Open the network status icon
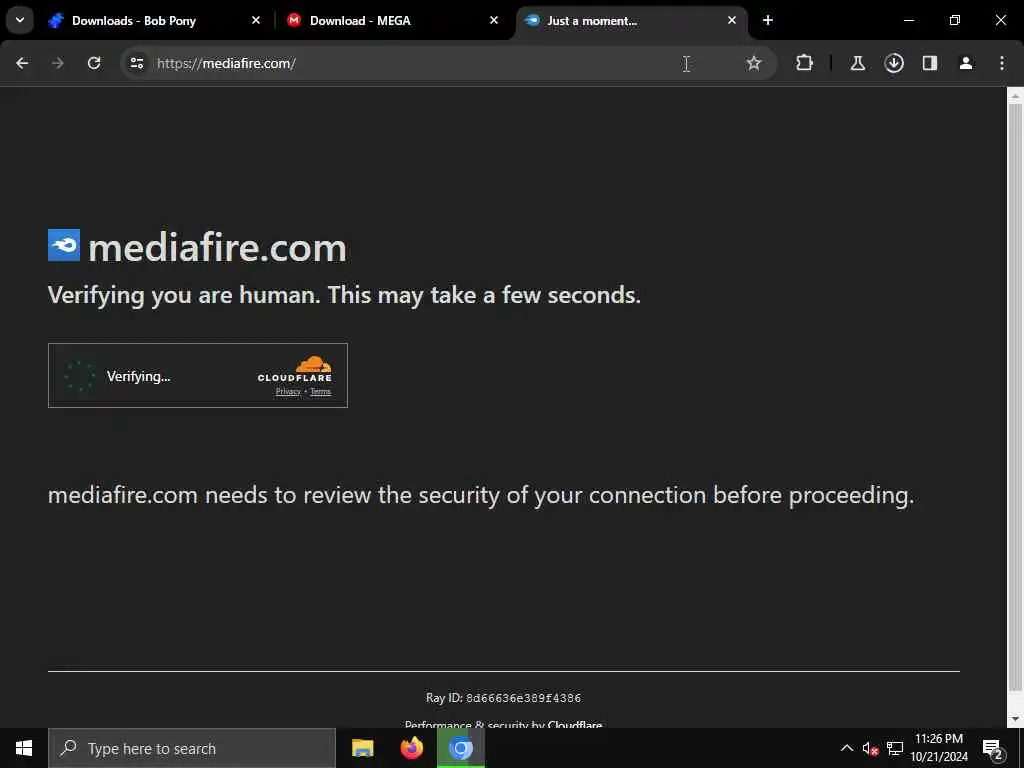The image size is (1024, 768). pyautogui.click(x=895, y=748)
